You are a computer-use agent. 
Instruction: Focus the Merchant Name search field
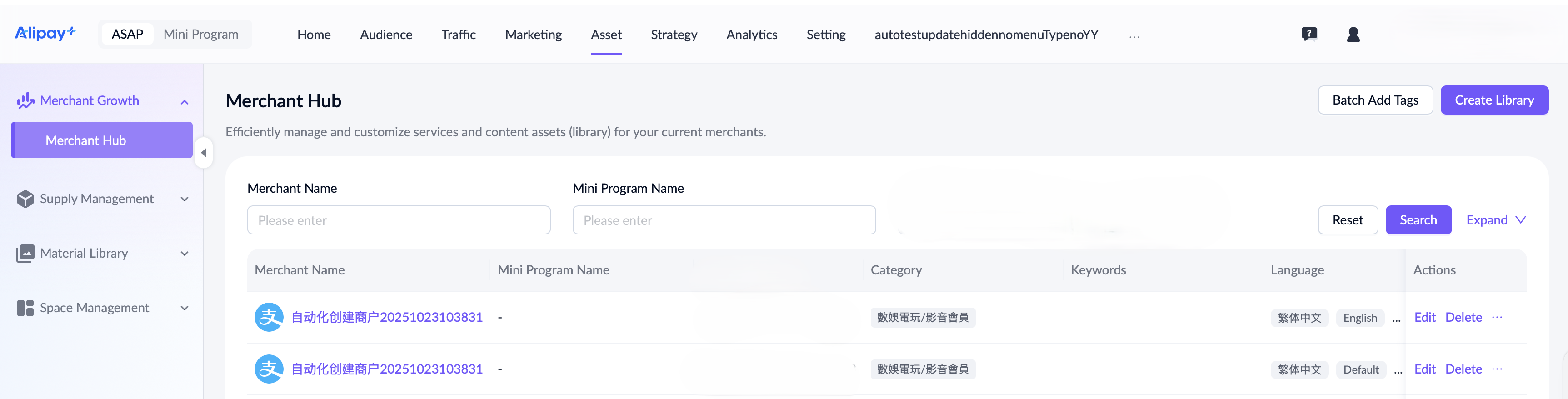(399, 220)
